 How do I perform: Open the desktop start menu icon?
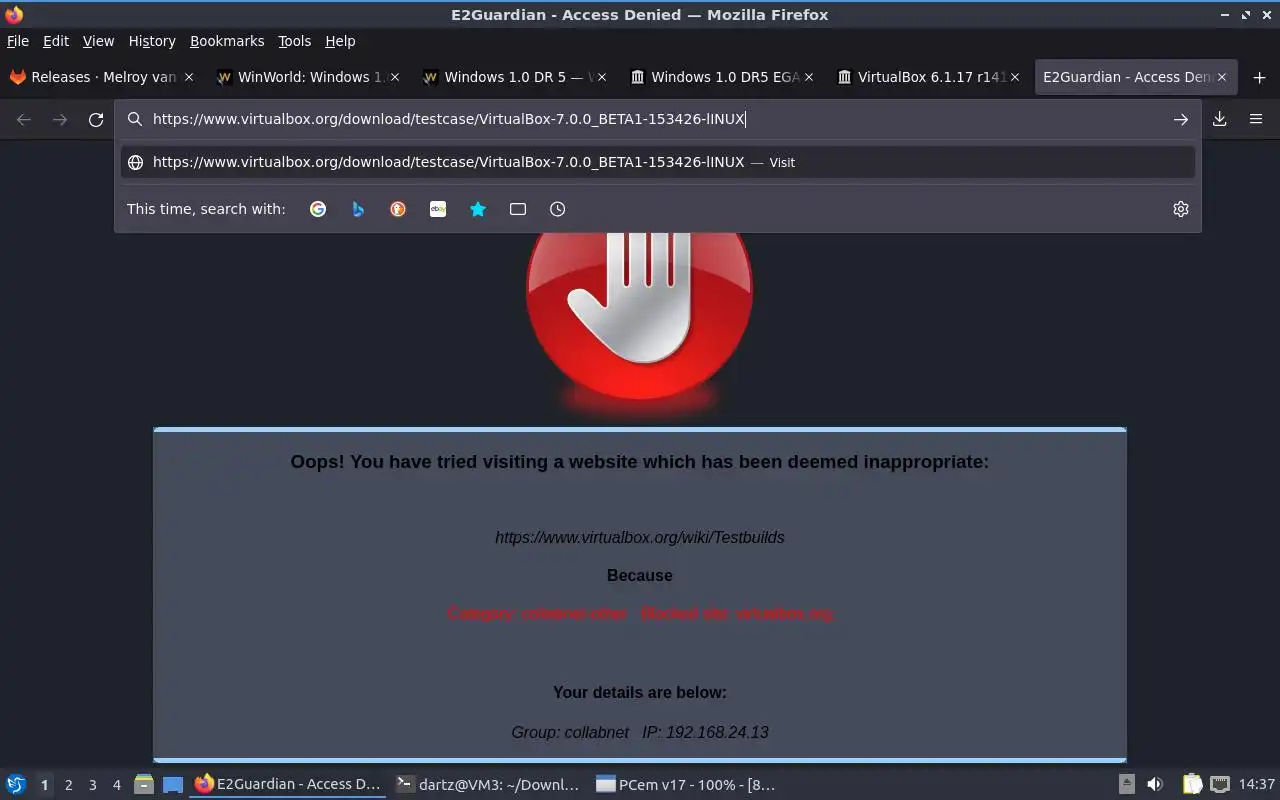15,784
